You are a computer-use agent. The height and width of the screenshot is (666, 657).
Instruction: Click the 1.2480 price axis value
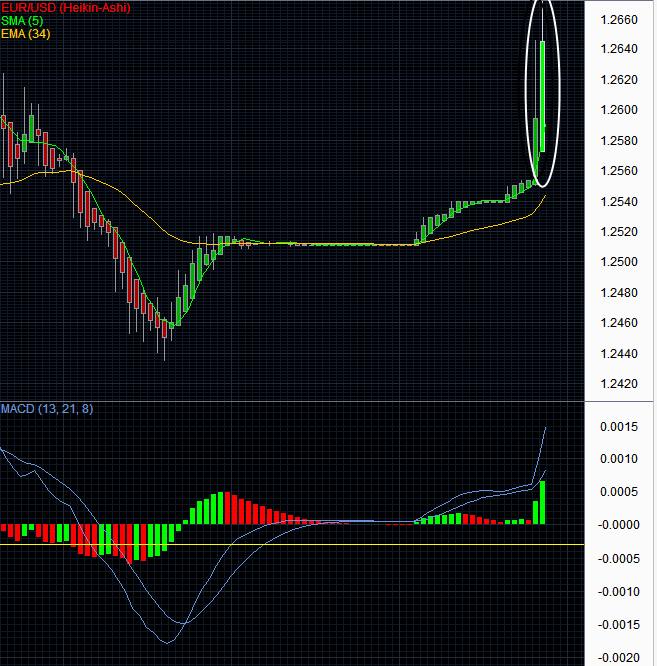(x=619, y=293)
